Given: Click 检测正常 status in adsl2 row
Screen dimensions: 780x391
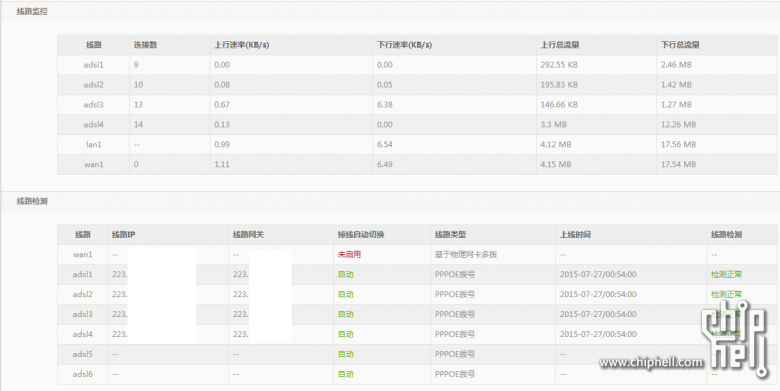Looking at the screenshot, I should [727, 294].
